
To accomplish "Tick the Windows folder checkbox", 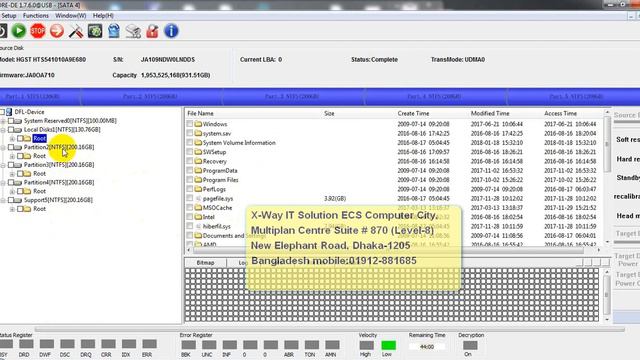I will point(190,124).
